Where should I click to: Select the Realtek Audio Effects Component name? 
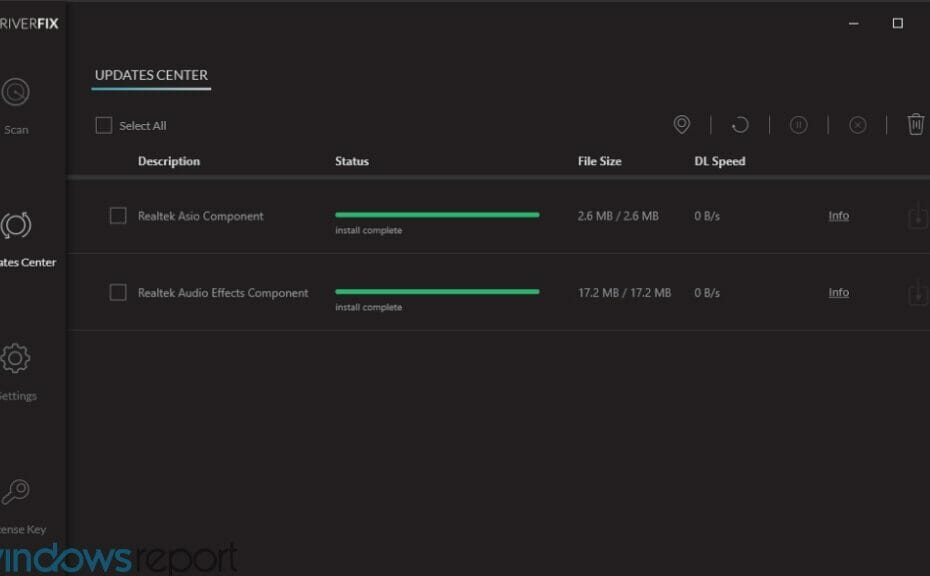[x=223, y=293]
